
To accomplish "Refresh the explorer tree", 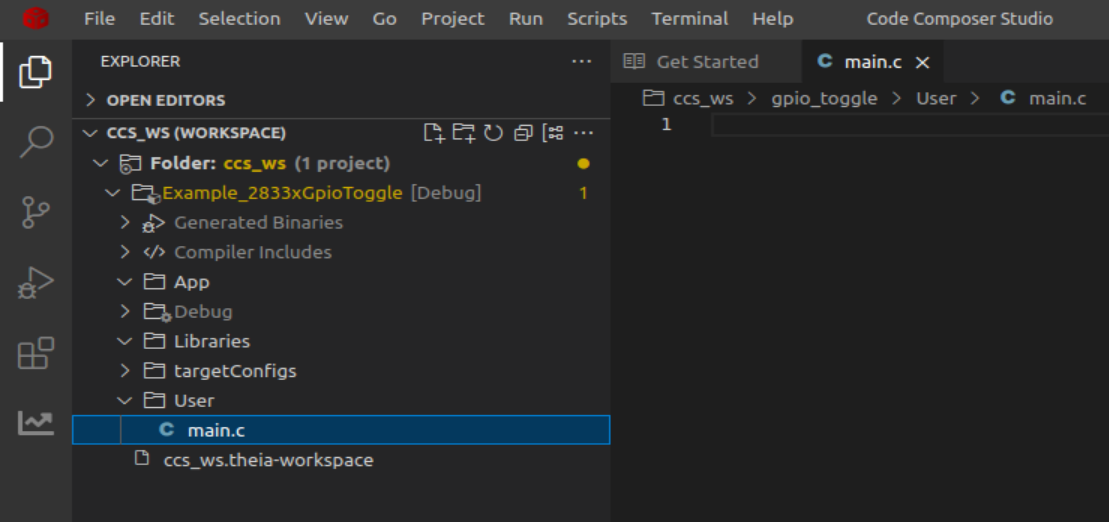I will (493, 133).
